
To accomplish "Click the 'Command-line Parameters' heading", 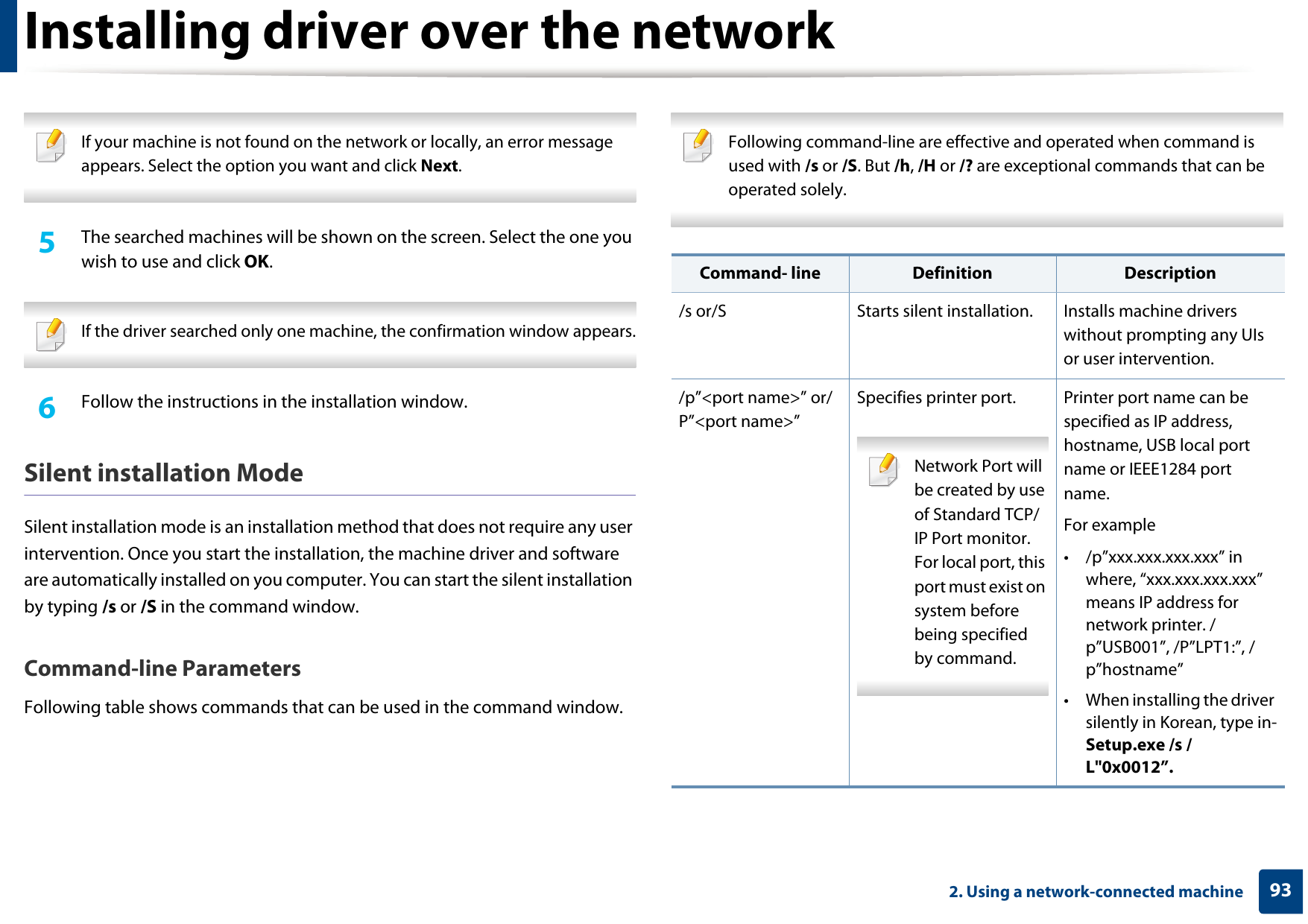I will pyautogui.click(x=162, y=668).
